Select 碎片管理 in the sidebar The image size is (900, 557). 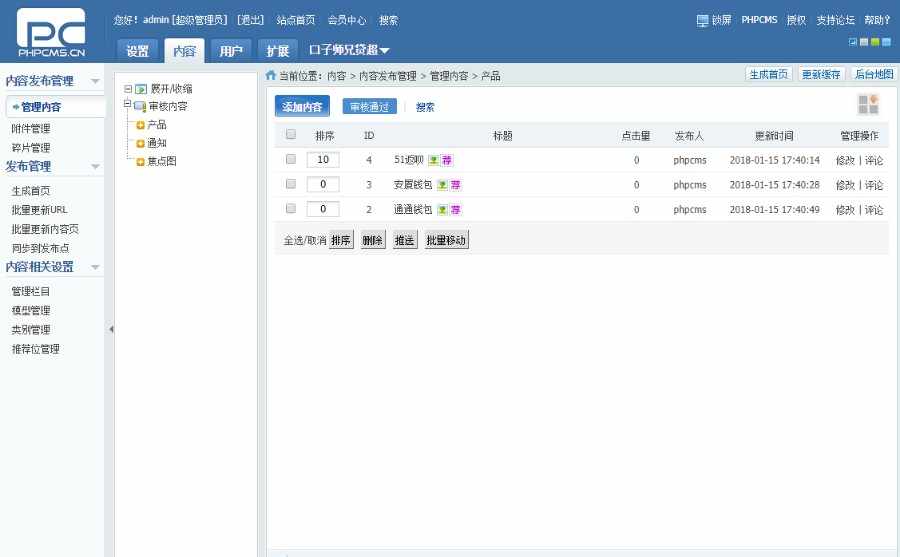pos(31,148)
